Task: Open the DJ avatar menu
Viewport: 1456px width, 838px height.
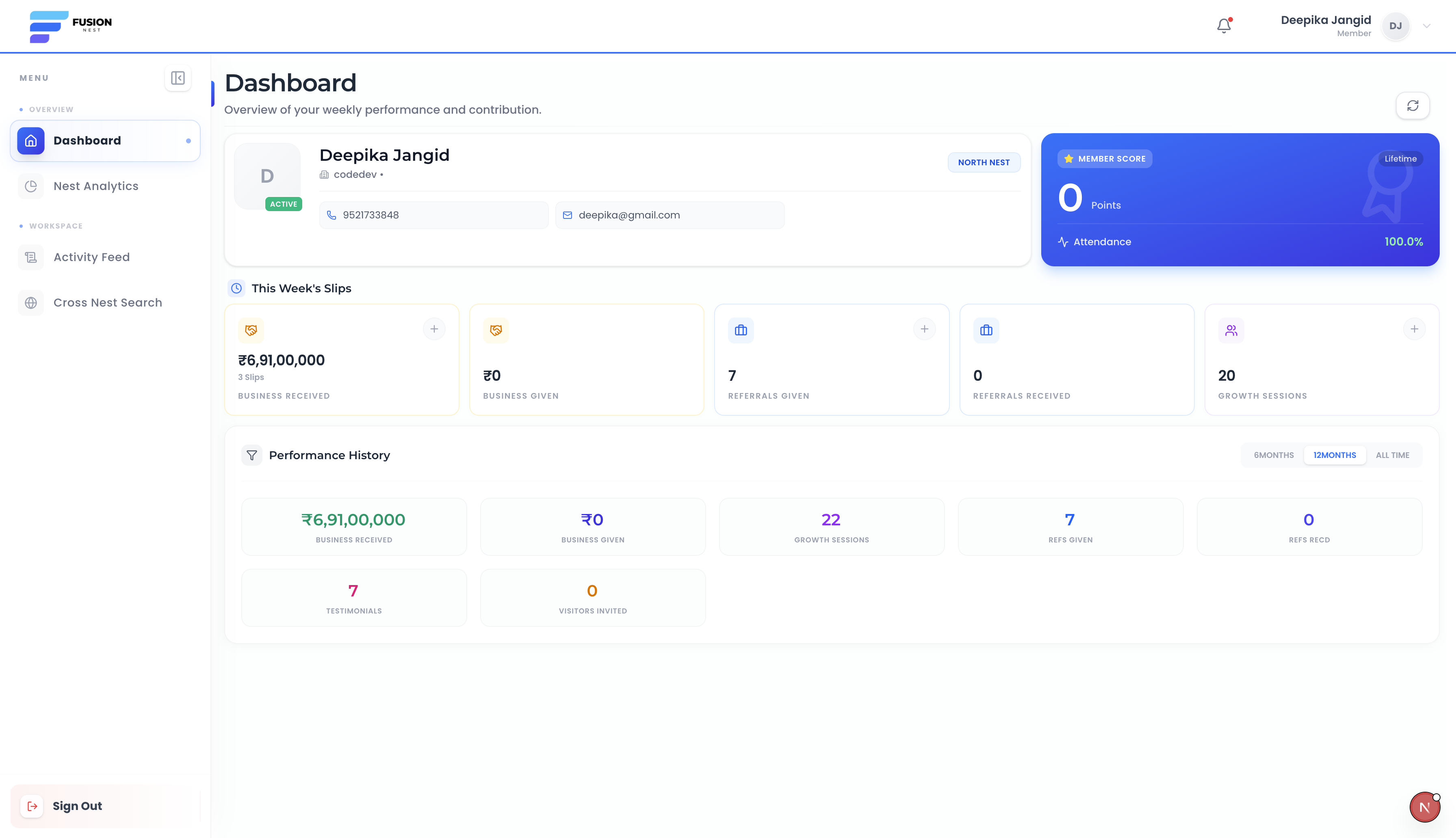Action: pos(1395,26)
